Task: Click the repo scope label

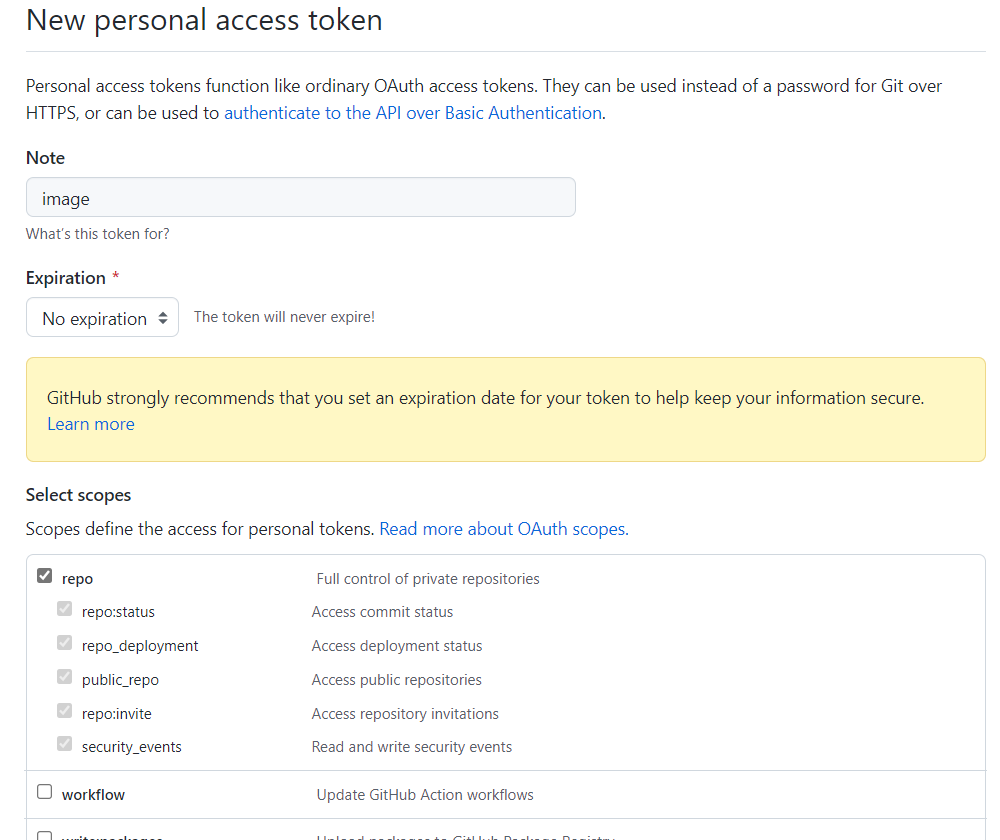Action: pos(77,579)
